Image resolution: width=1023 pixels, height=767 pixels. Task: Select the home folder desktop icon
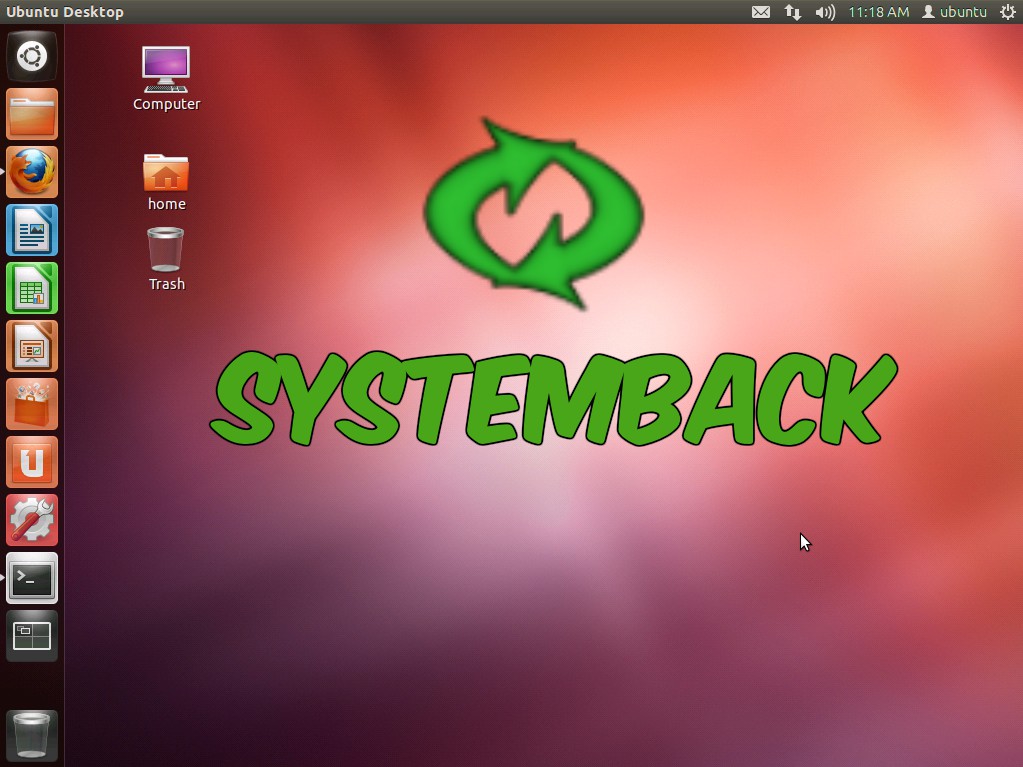click(x=166, y=183)
